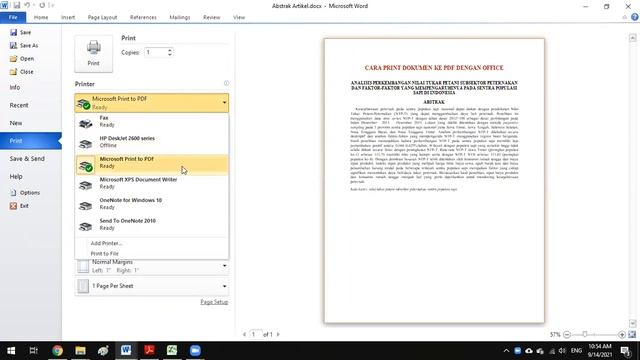This screenshot has height=360, width=640.
Task: Click the Redo icon in title bar
Action: [42, 5]
